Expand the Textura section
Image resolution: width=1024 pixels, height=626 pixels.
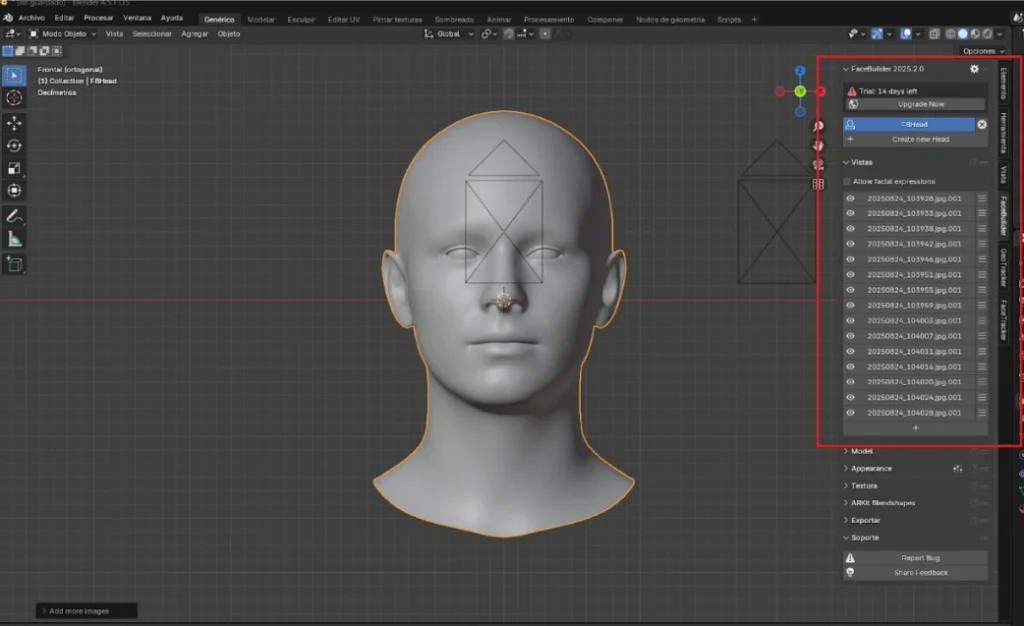(x=860, y=485)
